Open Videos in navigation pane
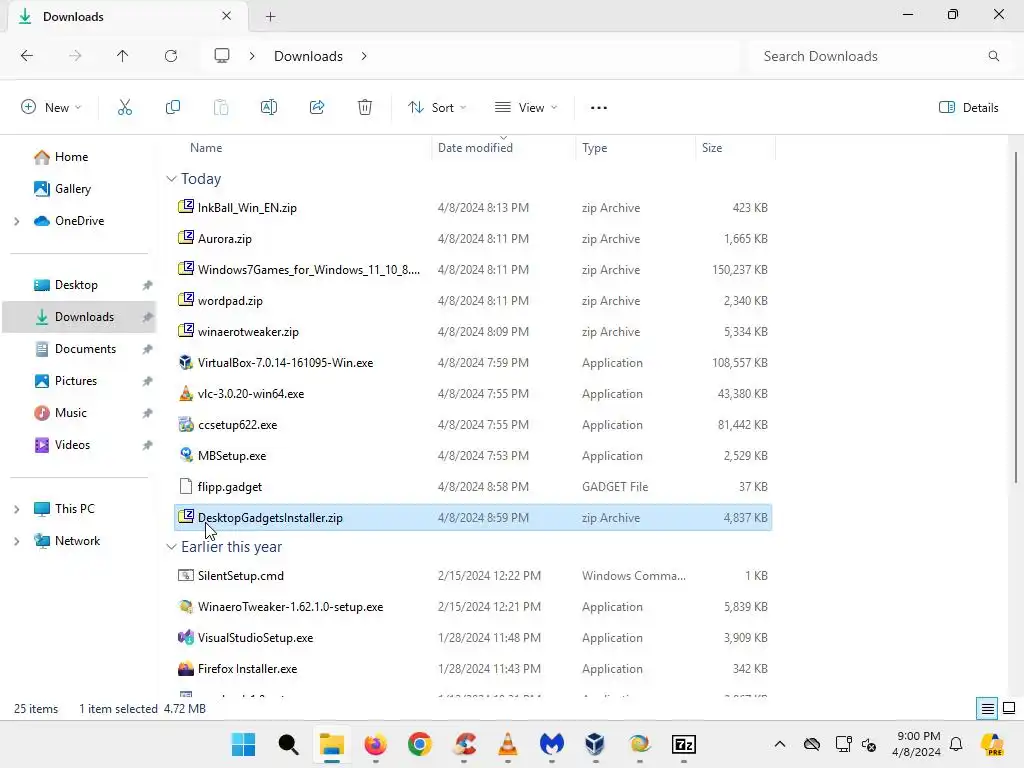 click(x=62, y=445)
